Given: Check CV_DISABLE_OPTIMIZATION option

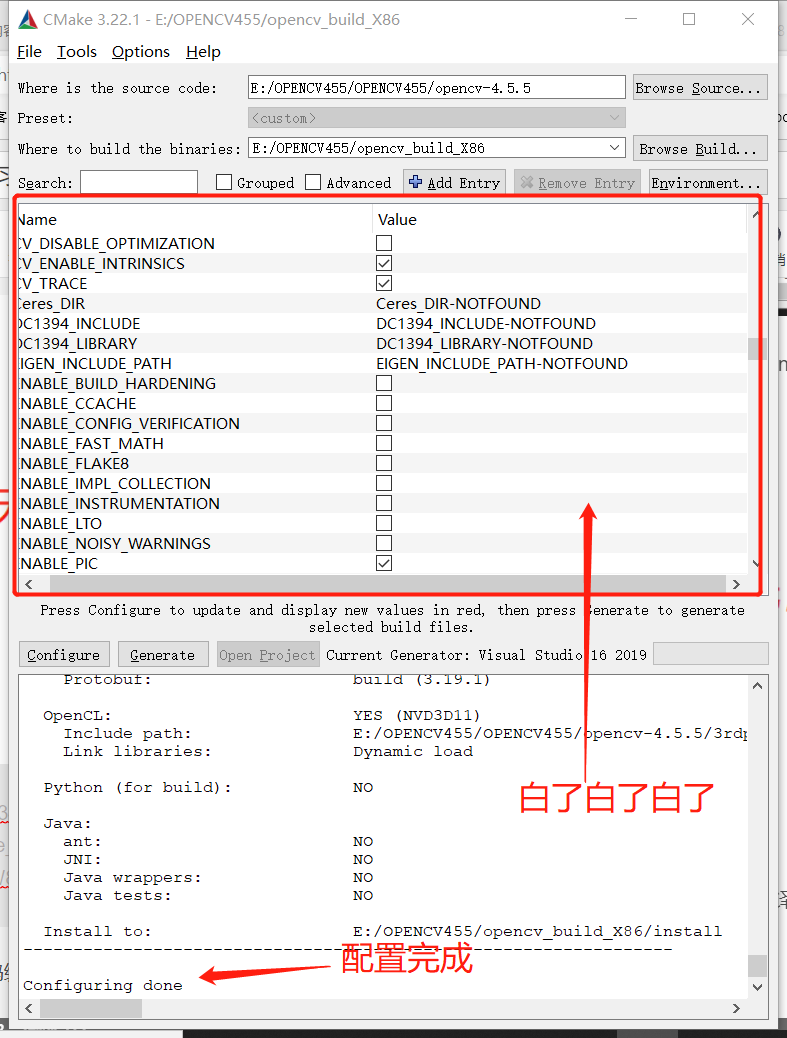Looking at the screenshot, I should 384,243.
